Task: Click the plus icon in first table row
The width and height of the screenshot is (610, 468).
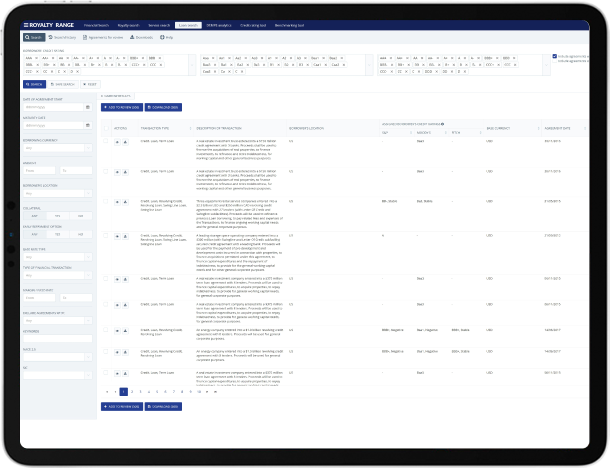Action: (x=118, y=143)
